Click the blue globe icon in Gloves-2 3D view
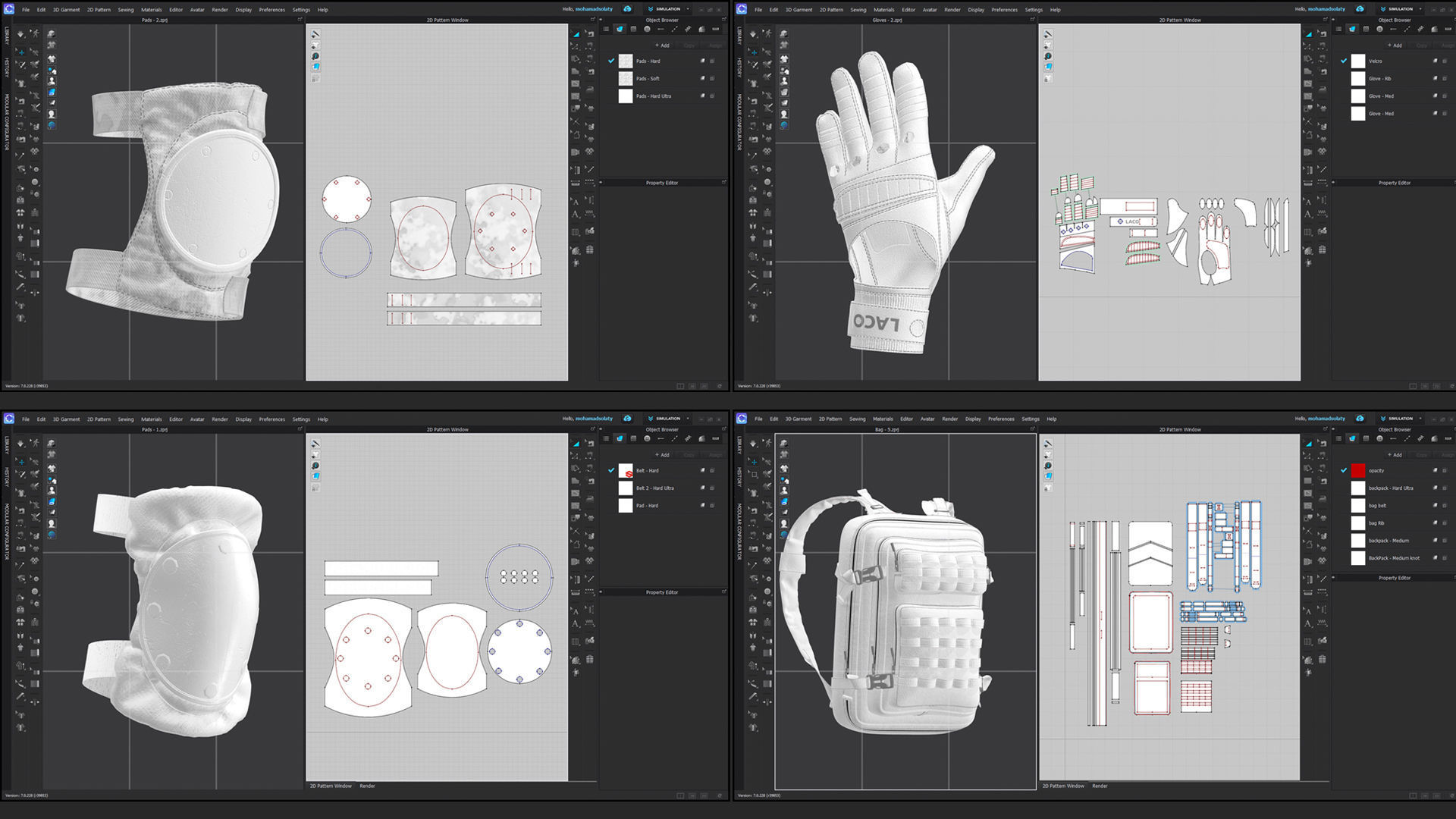Image resolution: width=1456 pixels, height=819 pixels. tap(784, 125)
